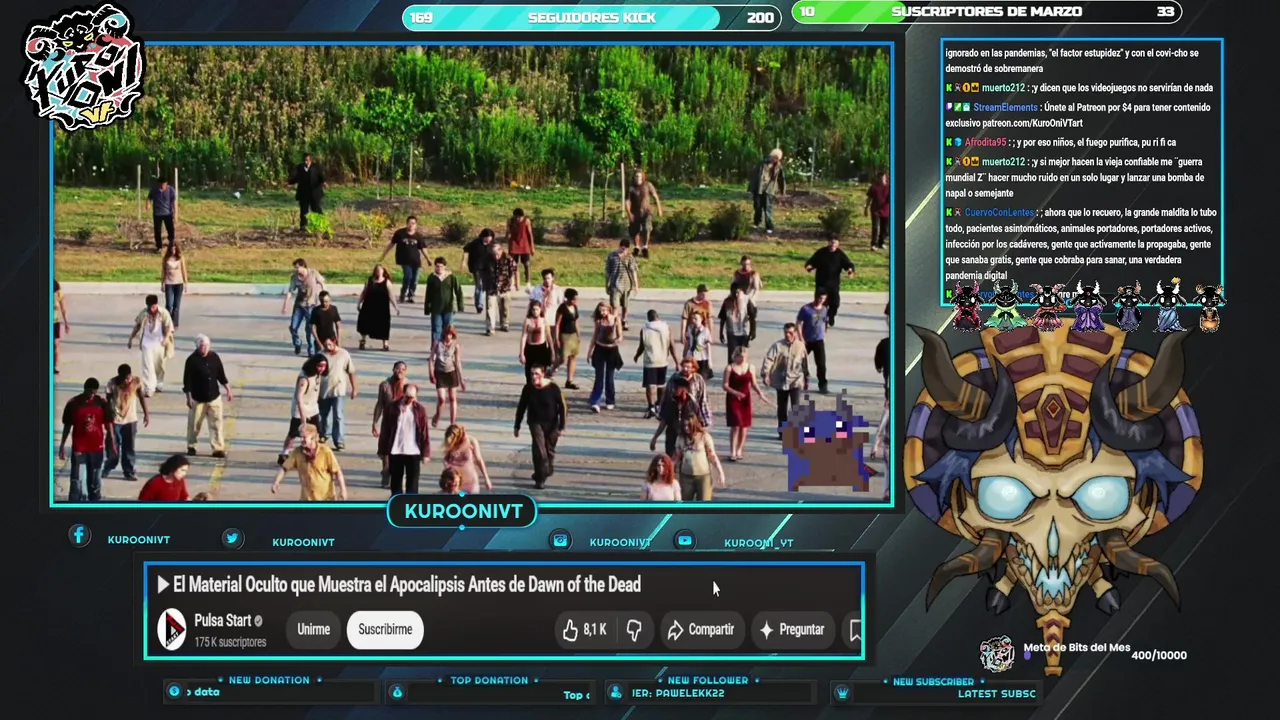The height and width of the screenshot is (720, 1280).
Task: Click the KUROONIVT nameplate below the video
Action: click(463, 512)
